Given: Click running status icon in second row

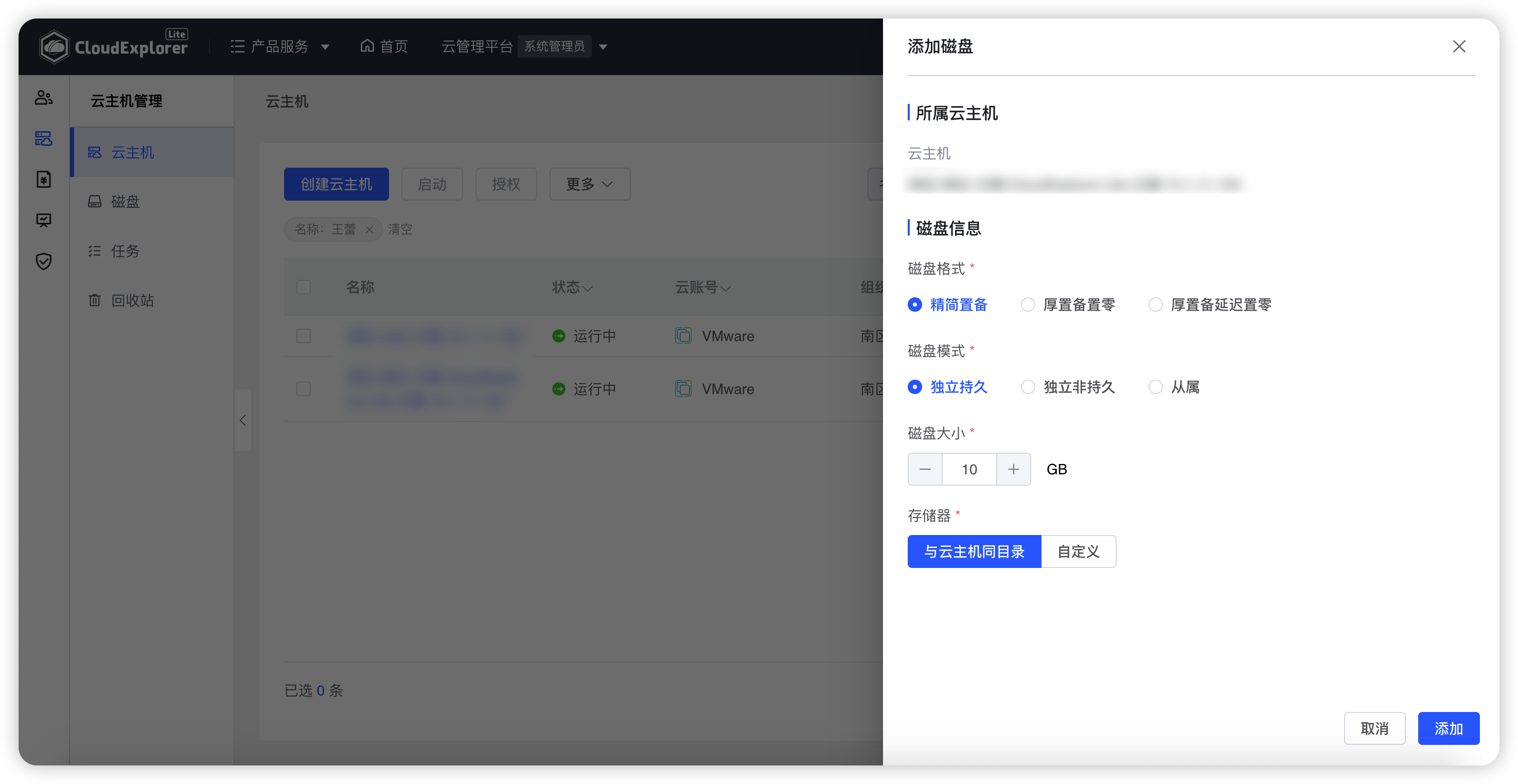Looking at the screenshot, I should (x=559, y=389).
